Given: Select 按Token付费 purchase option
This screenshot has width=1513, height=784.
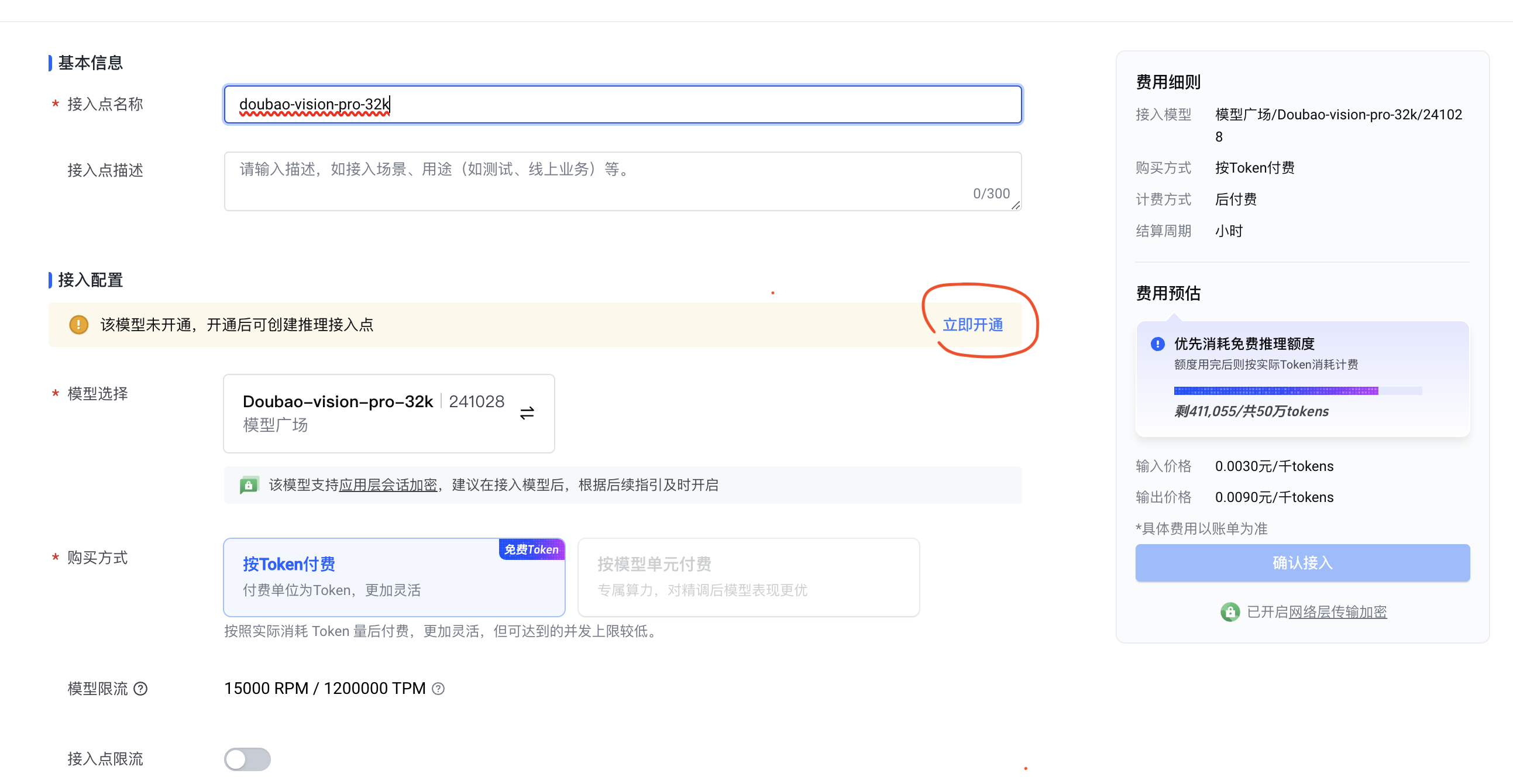Looking at the screenshot, I should coord(394,577).
